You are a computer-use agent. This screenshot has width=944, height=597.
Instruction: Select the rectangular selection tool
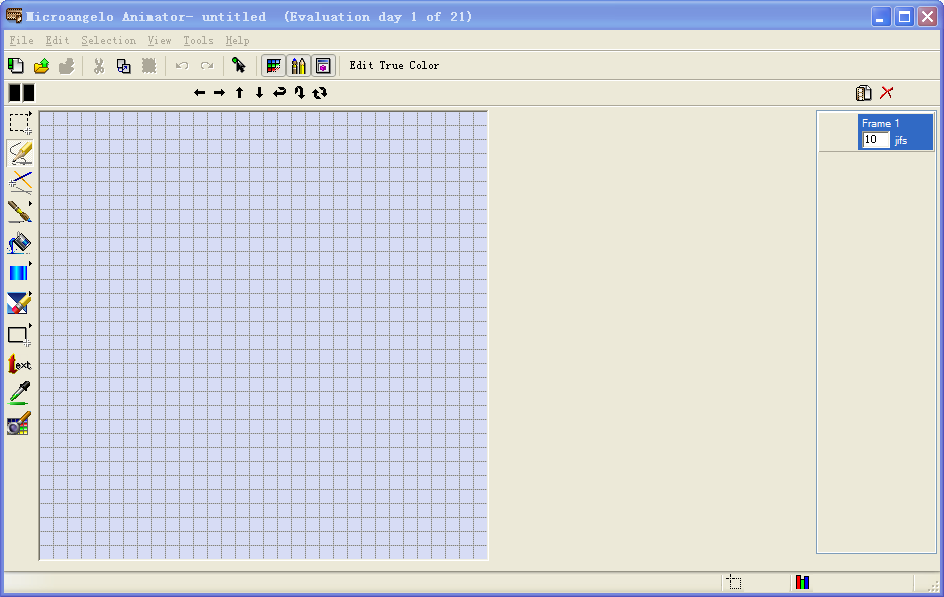[x=19, y=123]
